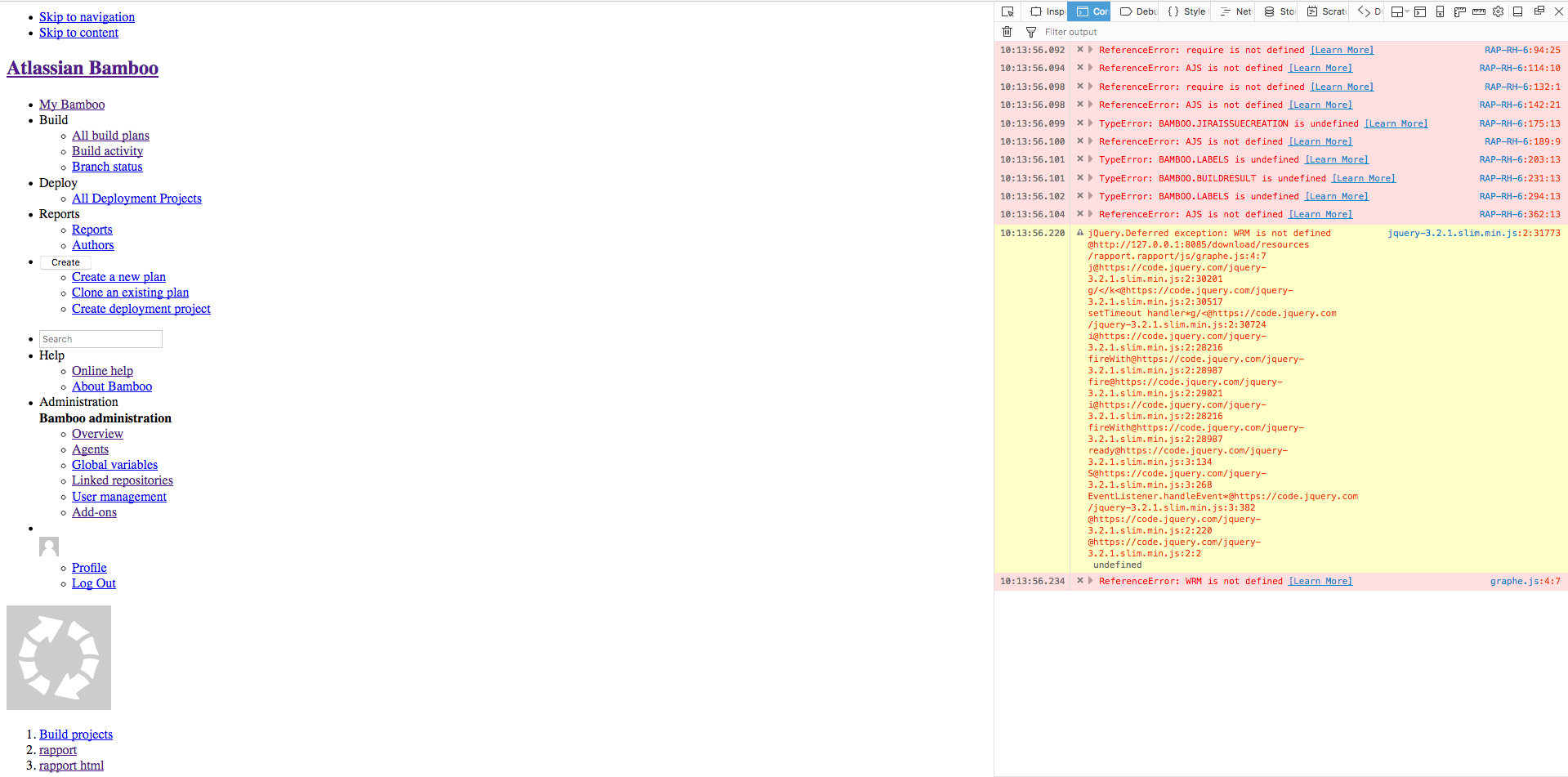The height and width of the screenshot is (777, 1568).
Task: Click Learn More on BAMBOO.JIRAISSUECREATION error
Action: point(1396,123)
